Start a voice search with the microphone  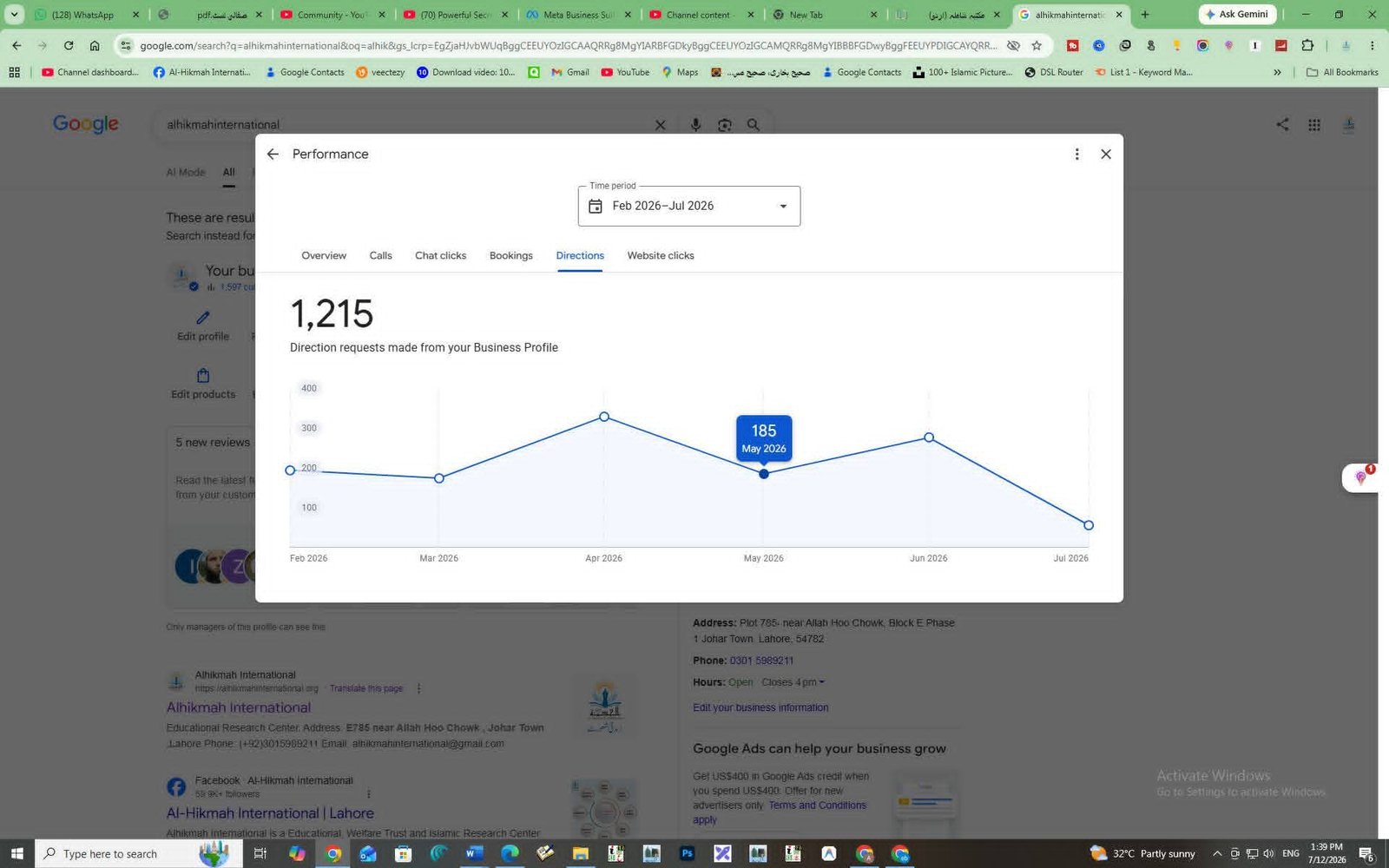pyautogui.click(x=695, y=125)
